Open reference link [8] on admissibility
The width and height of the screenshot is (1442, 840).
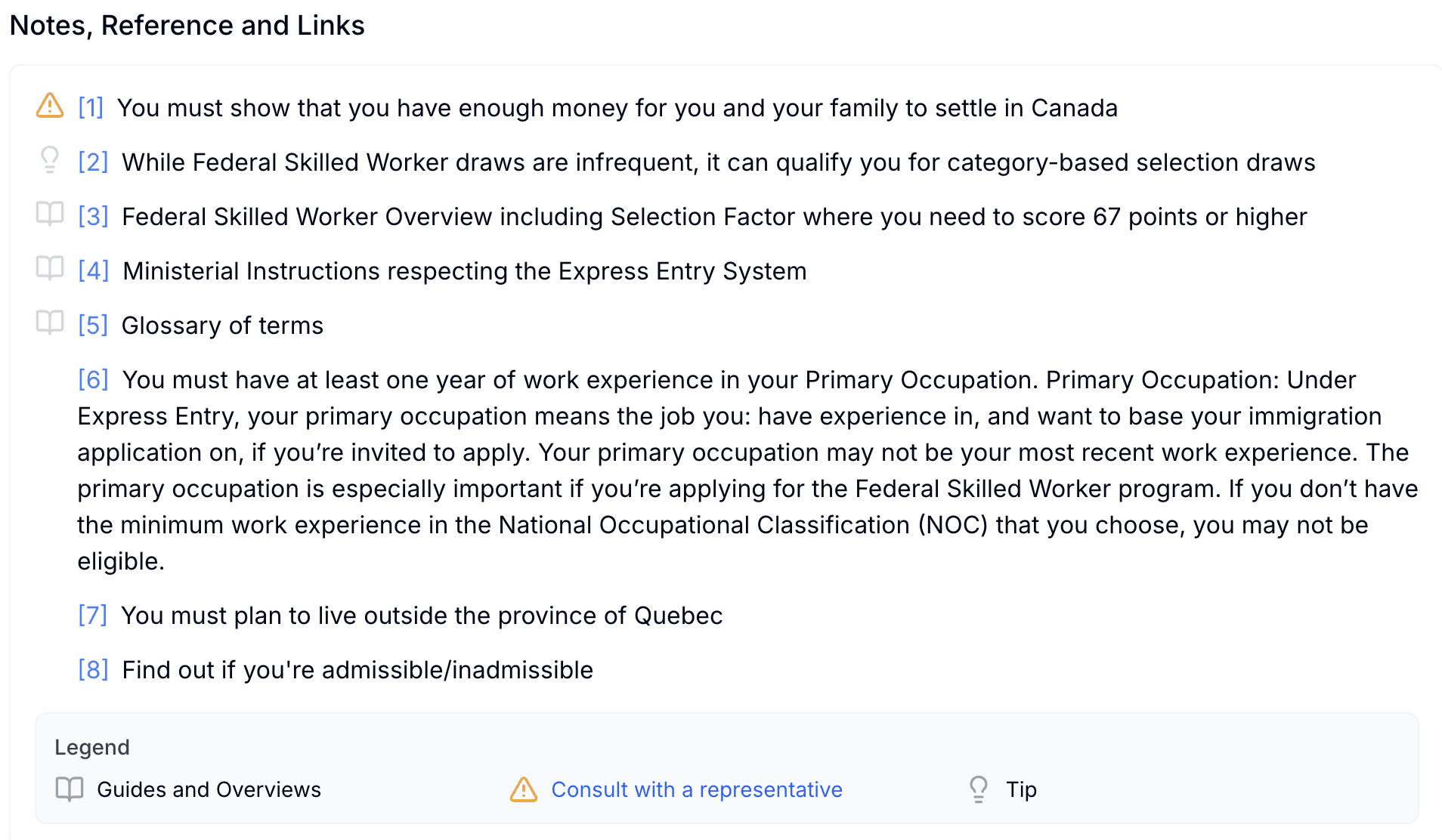(x=94, y=670)
